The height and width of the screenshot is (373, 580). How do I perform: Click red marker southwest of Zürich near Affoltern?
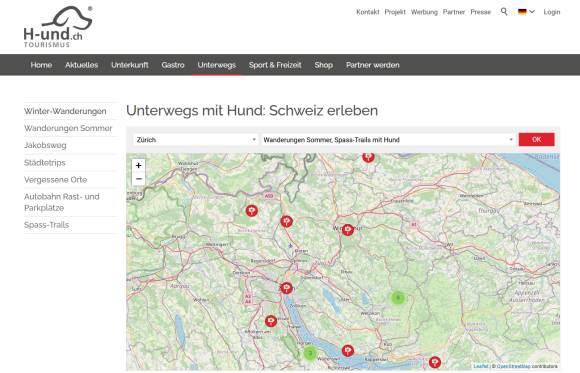point(271,321)
